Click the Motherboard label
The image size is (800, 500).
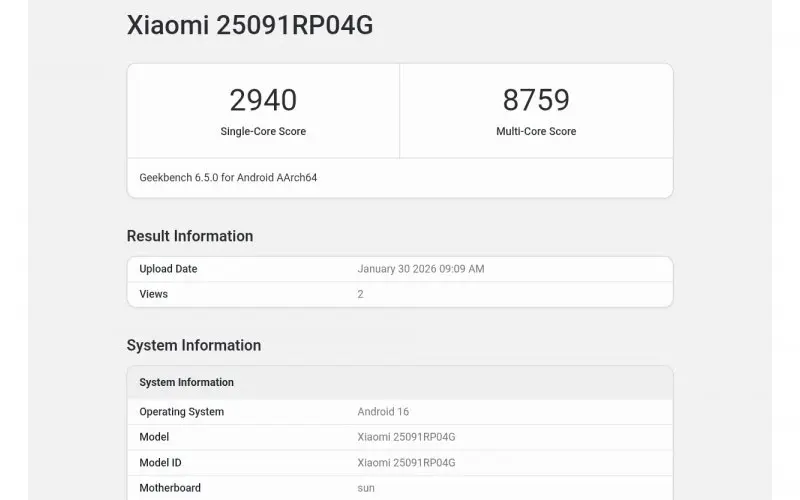170,488
